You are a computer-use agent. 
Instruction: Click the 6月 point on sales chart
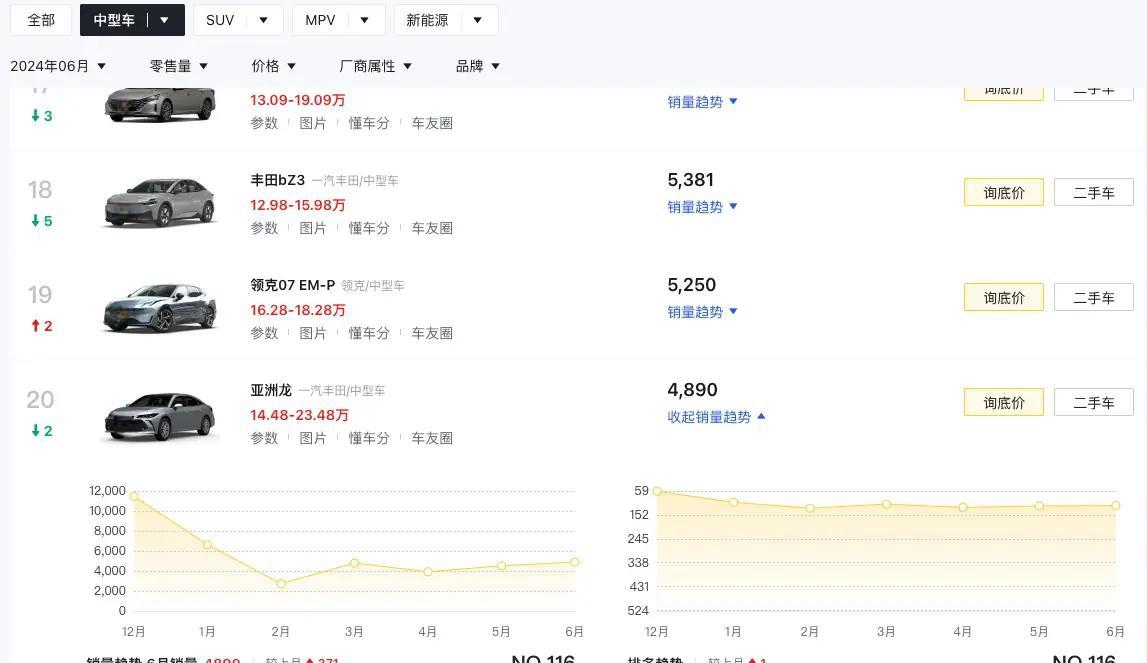575,562
